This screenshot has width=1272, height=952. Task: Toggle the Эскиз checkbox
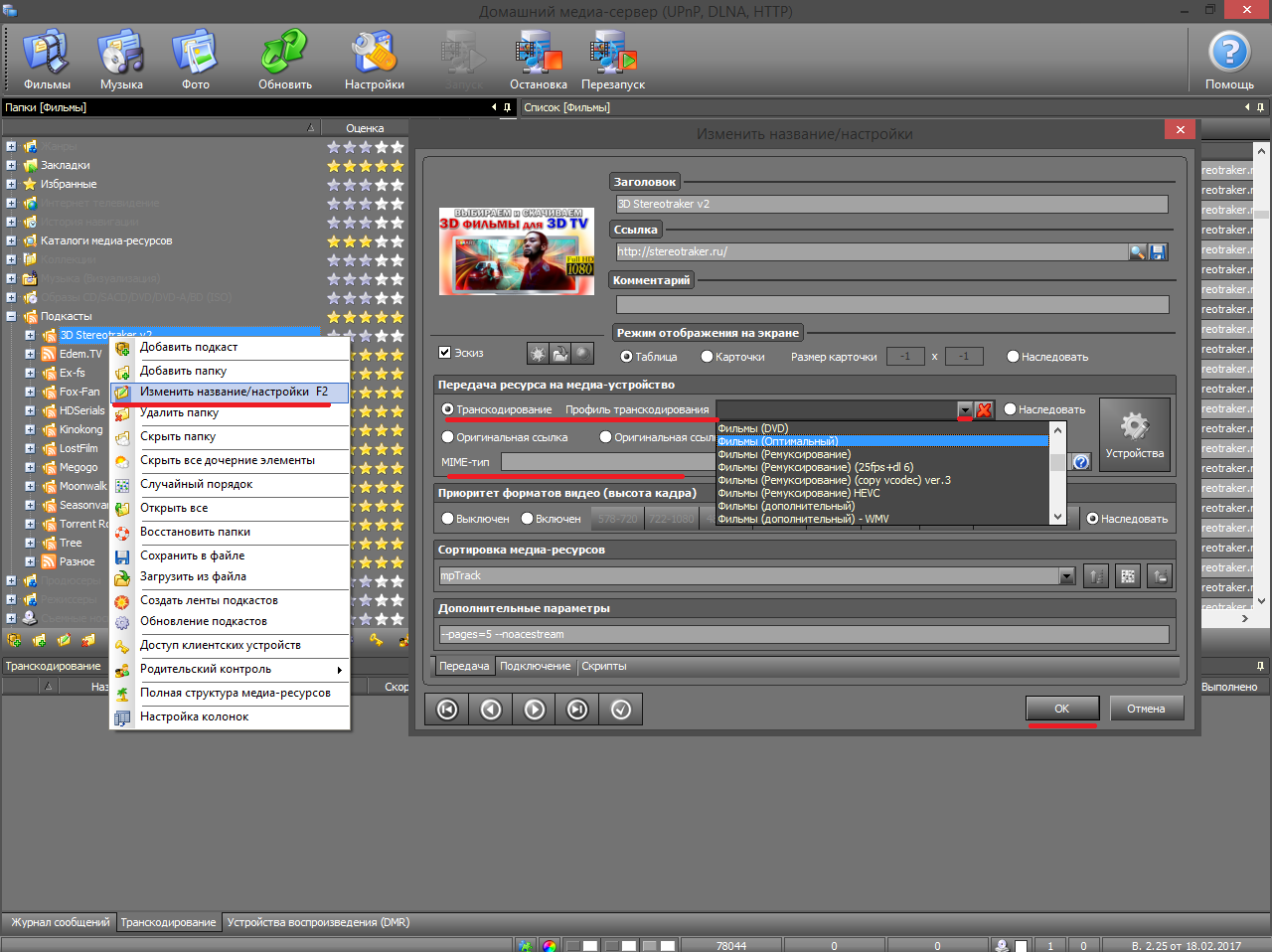tap(445, 353)
